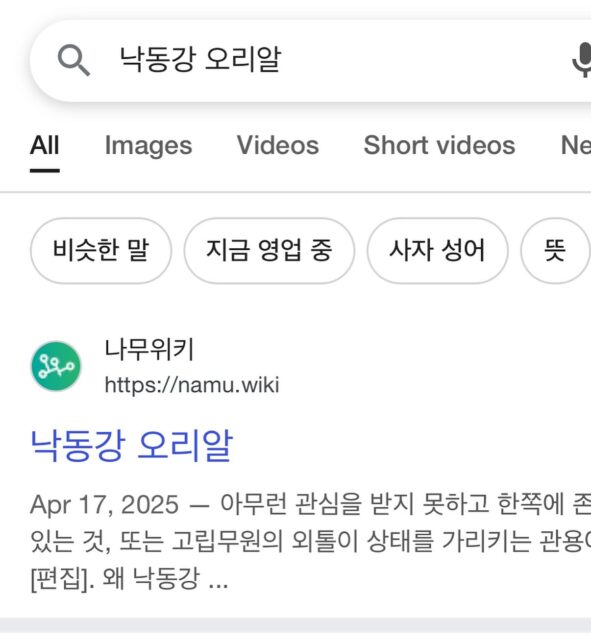Open the 나무위키 green favicon
591x640 pixels.
coord(56,366)
